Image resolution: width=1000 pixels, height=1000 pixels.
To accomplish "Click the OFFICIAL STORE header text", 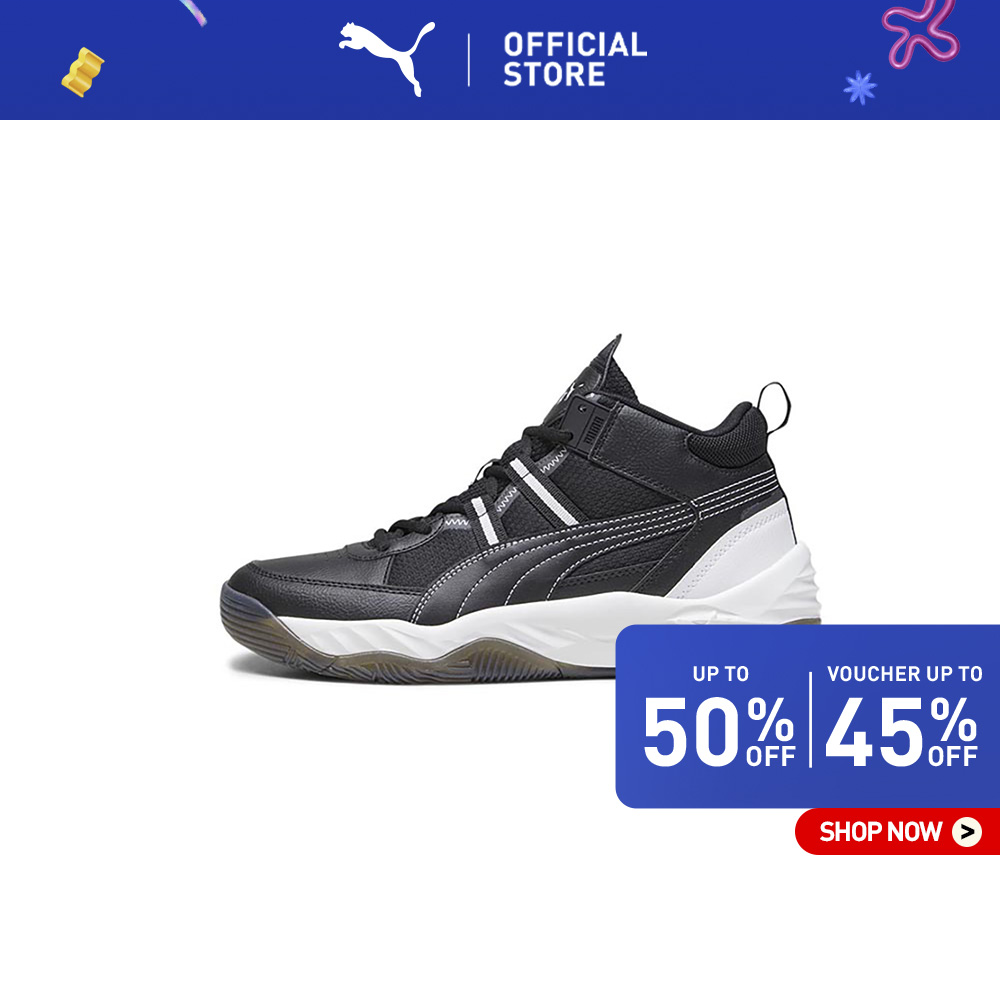I will [575, 59].
